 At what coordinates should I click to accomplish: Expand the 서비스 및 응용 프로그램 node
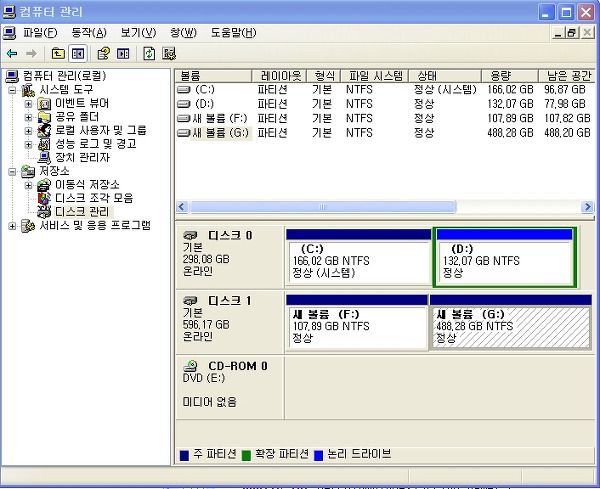pyautogui.click(x=13, y=226)
